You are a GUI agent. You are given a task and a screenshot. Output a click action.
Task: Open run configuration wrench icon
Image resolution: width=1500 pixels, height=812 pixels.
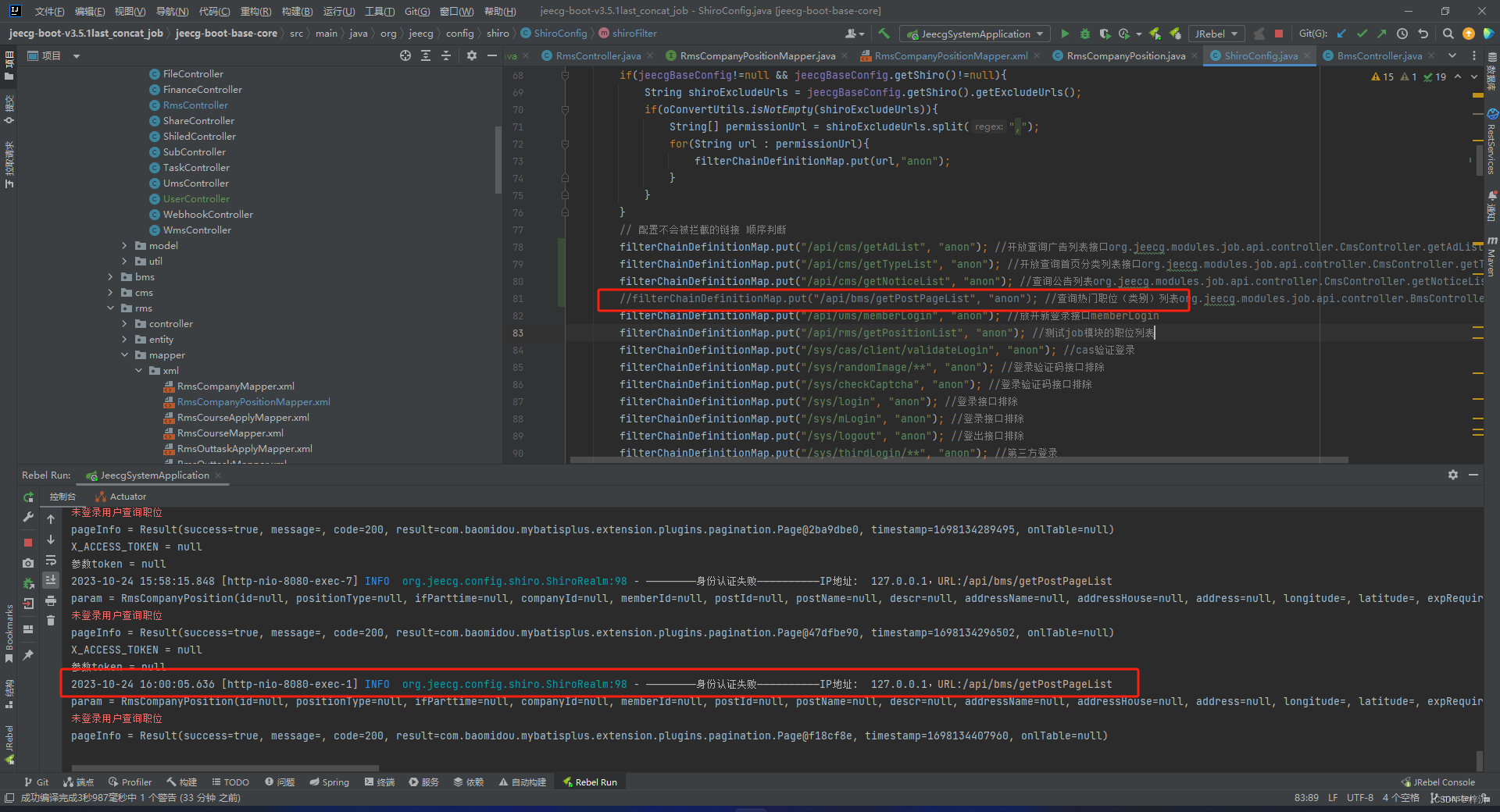coord(28,517)
